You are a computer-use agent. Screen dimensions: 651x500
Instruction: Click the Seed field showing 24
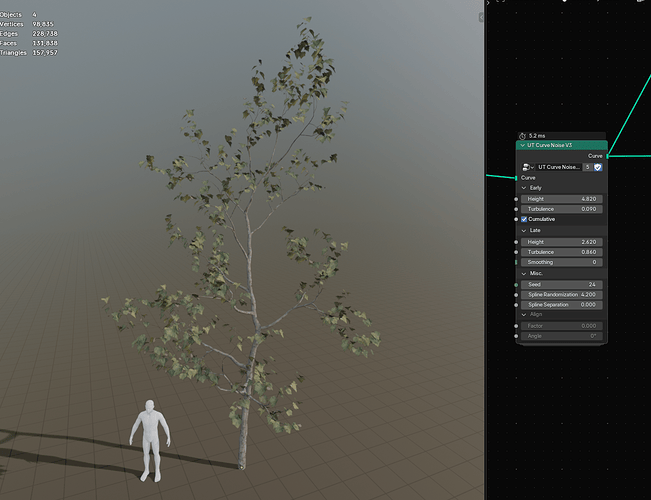[561, 284]
